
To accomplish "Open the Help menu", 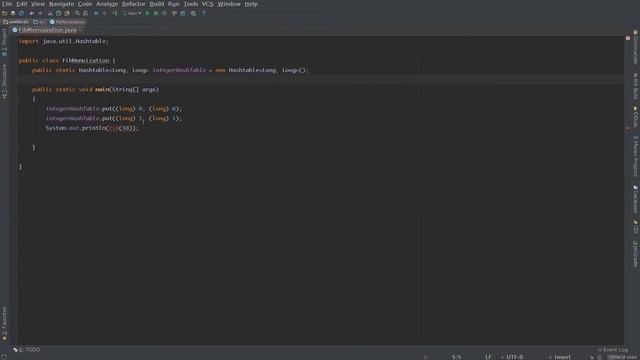I will pos(251,4).
